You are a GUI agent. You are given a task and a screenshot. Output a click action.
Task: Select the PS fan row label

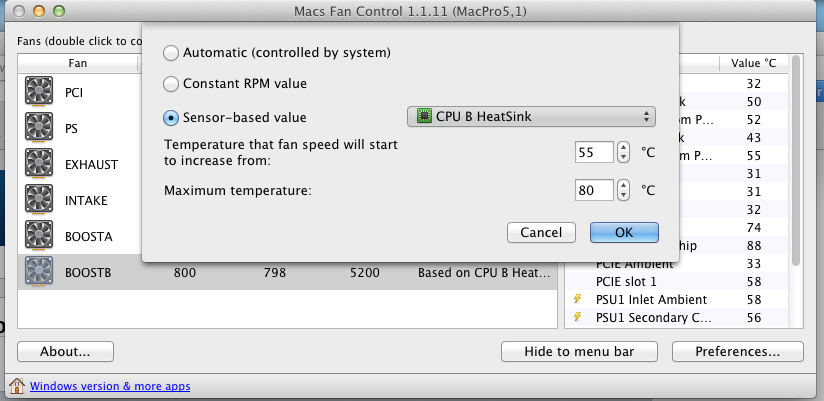(71, 129)
